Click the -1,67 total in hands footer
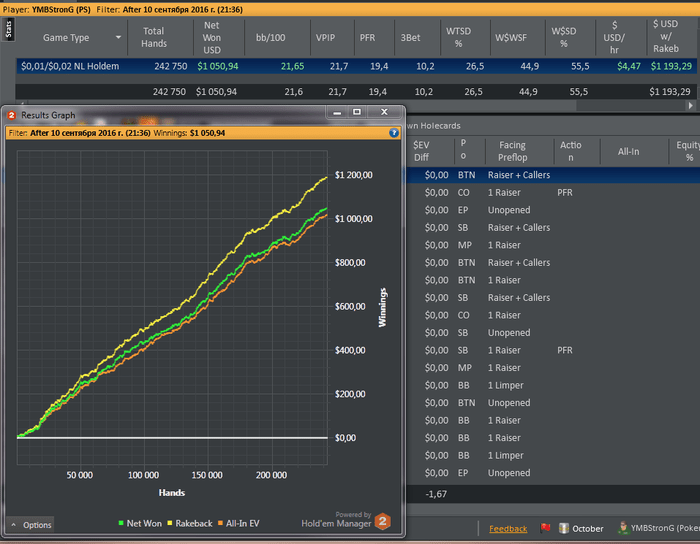 pos(436,494)
